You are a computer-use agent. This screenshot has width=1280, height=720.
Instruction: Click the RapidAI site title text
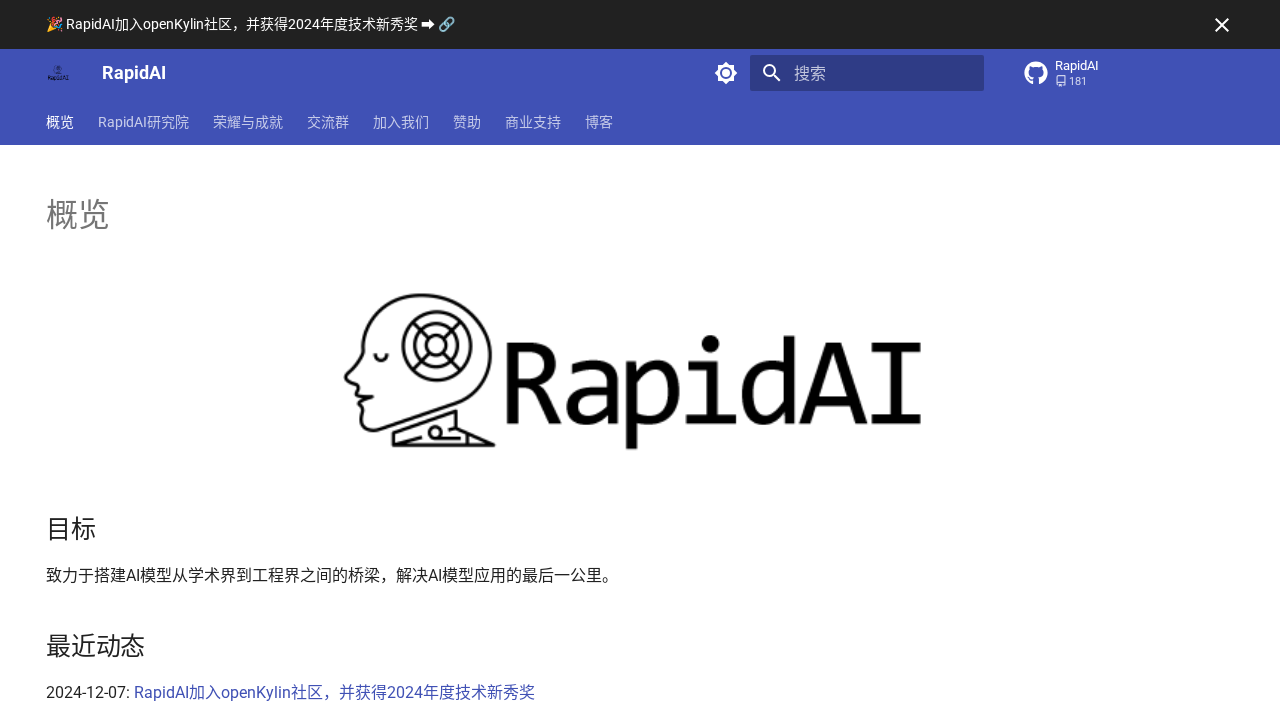tap(134, 71)
